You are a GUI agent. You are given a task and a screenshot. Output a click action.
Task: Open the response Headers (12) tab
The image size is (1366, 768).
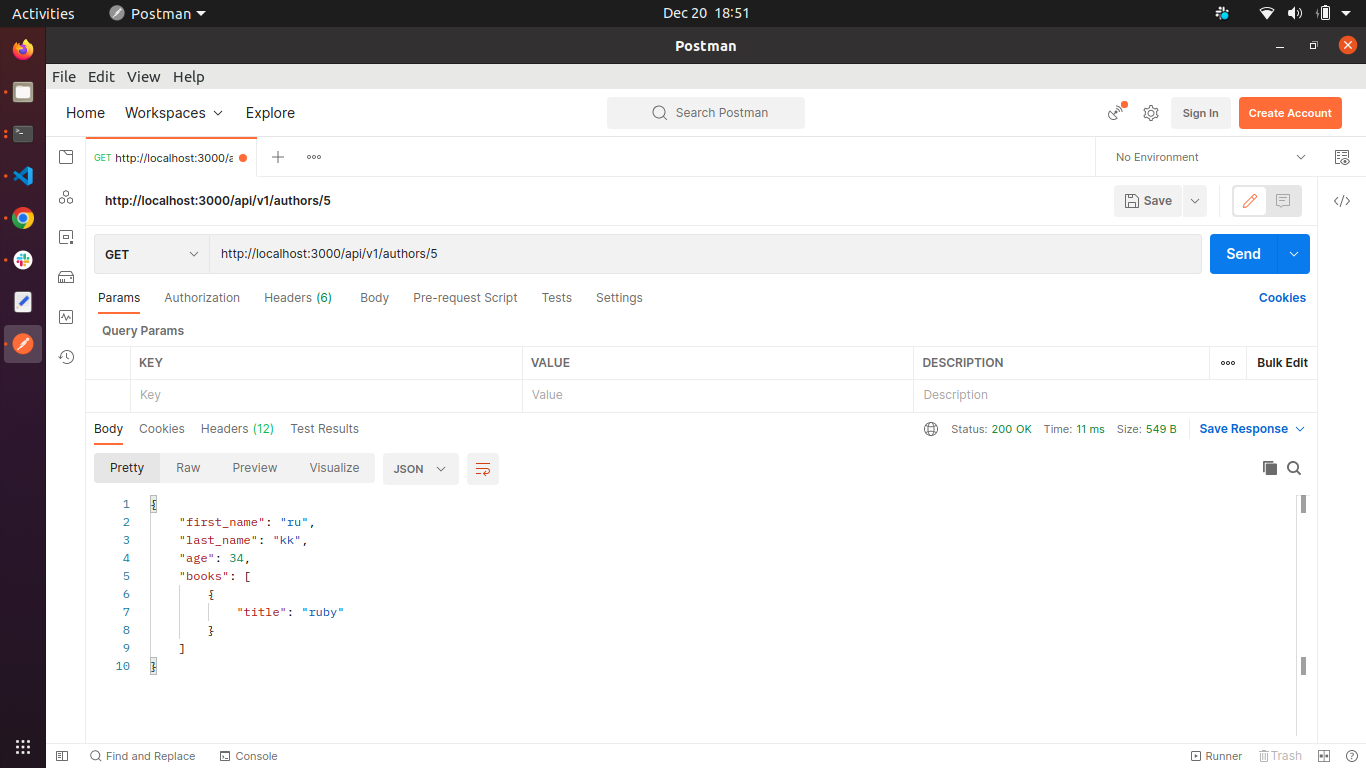(x=237, y=429)
